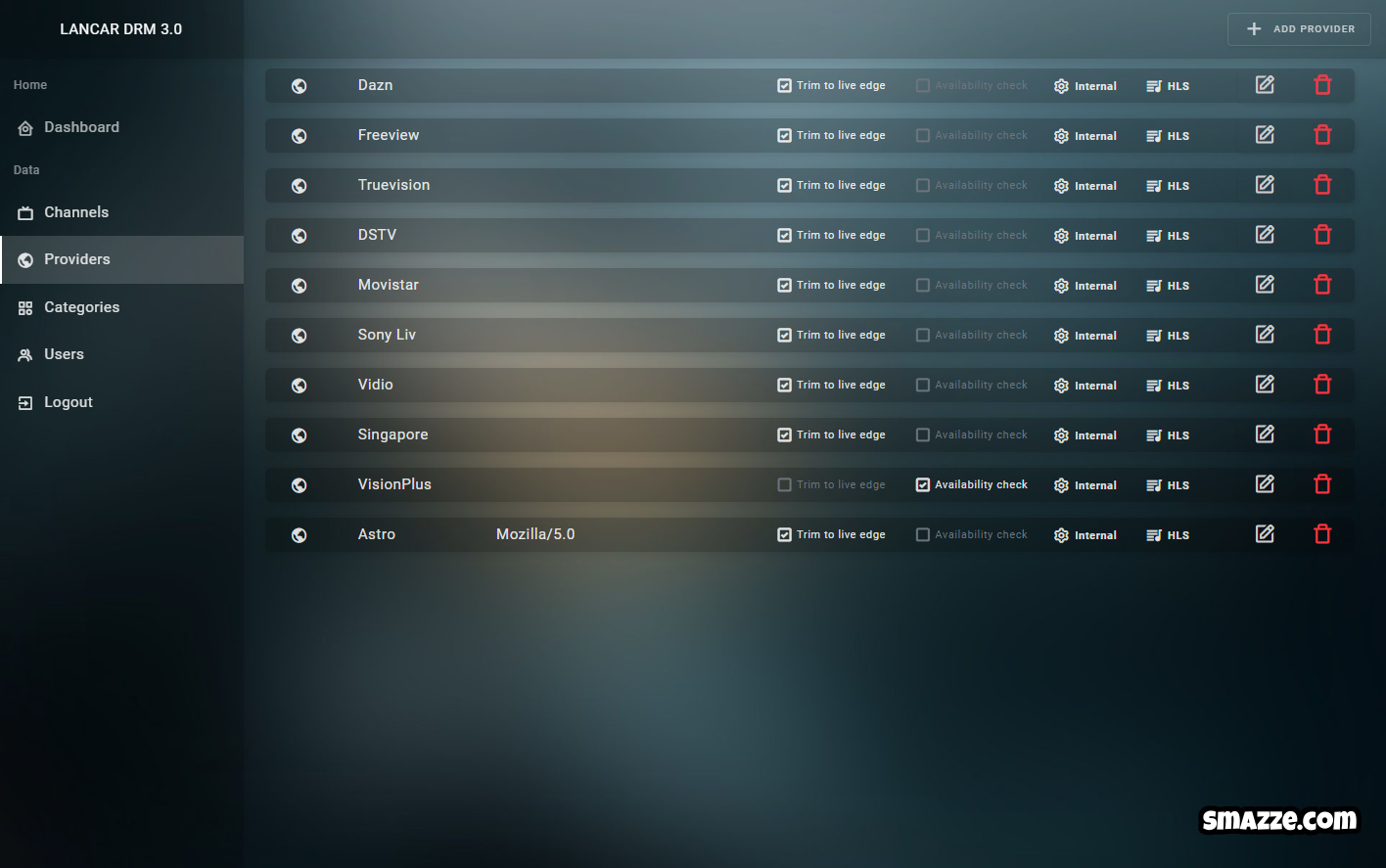
Task: Click the globe icon beside Vidio
Action: click(x=300, y=386)
